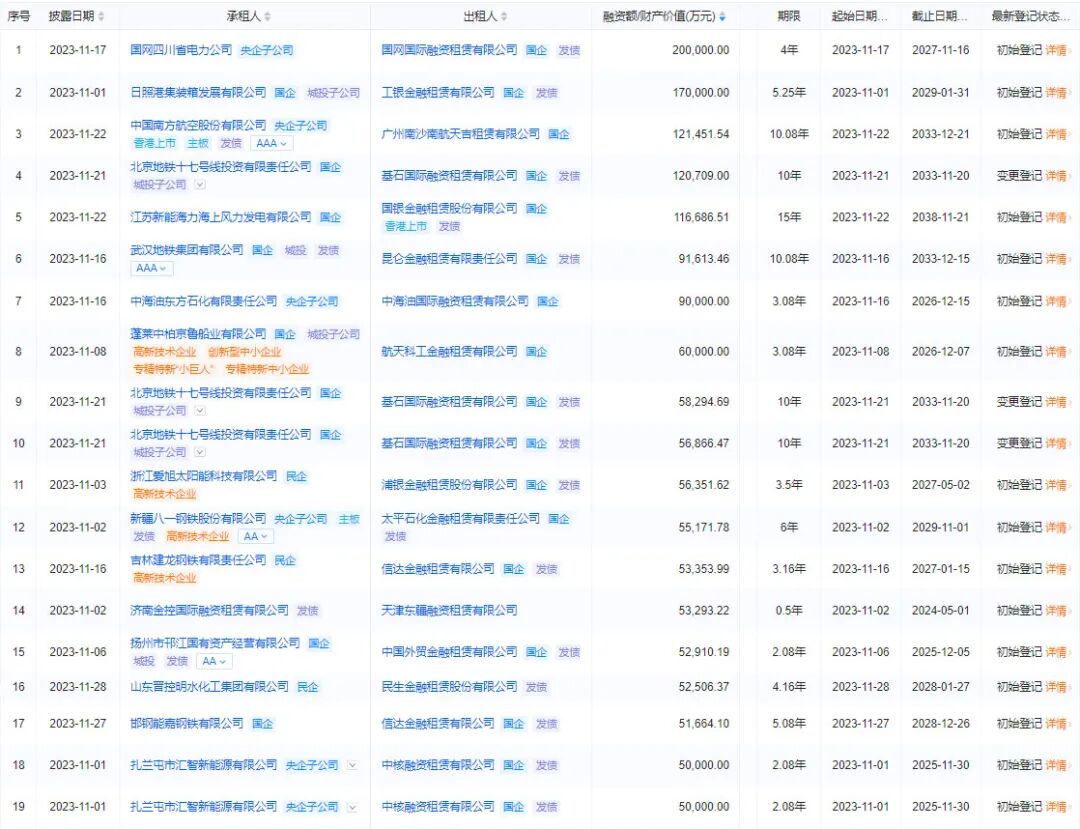The width and height of the screenshot is (1080, 829).
Task: Open lessee link 中国南方航空股份有限公司
Action: (x=198, y=125)
